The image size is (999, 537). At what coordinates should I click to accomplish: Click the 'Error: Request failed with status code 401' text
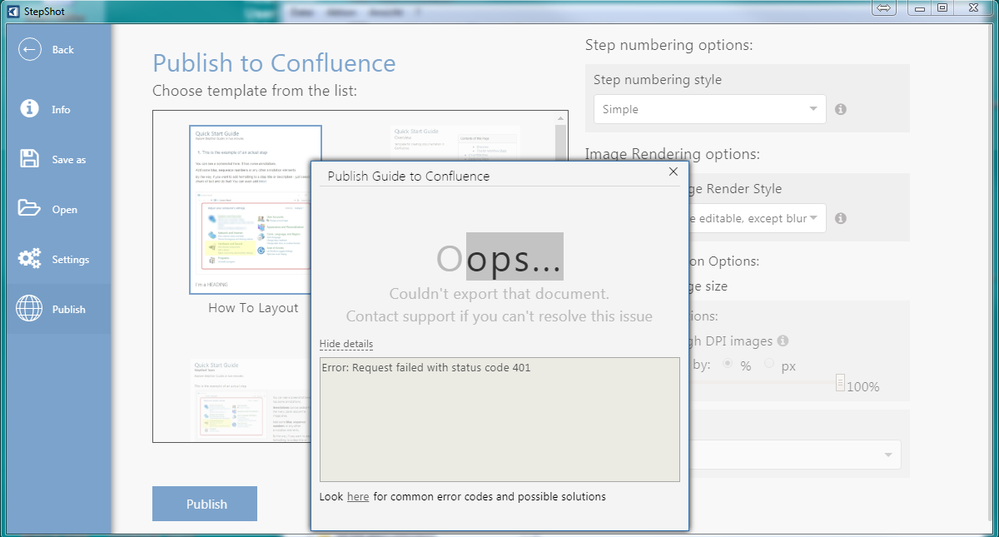(x=426, y=368)
